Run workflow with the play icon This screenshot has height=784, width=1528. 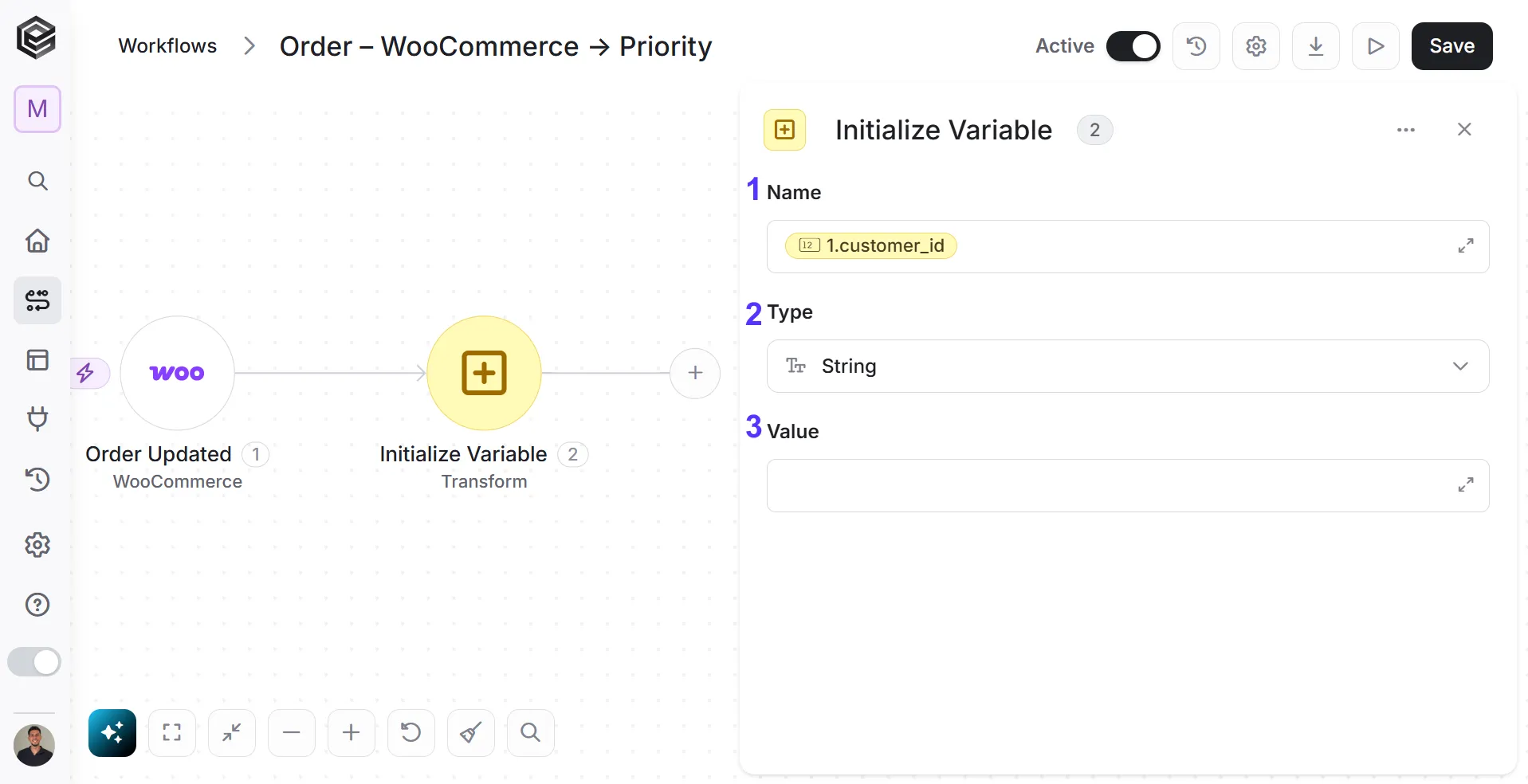click(x=1376, y=46)
